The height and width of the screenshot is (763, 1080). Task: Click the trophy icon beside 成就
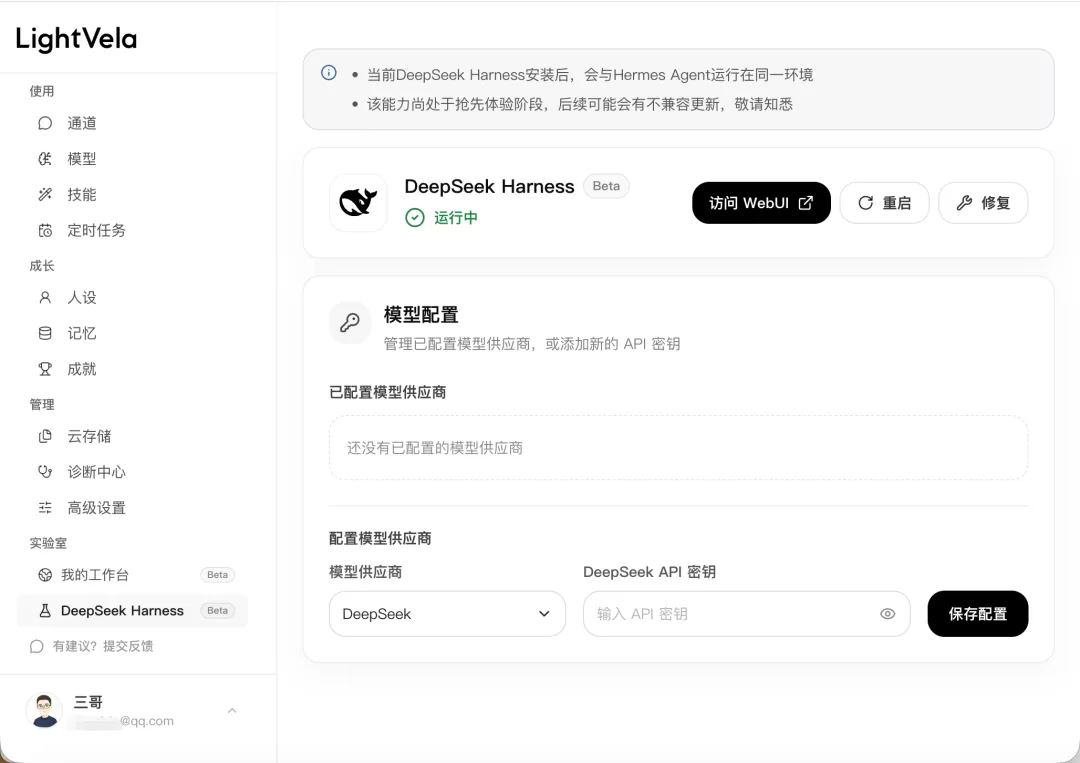[45, 369]
